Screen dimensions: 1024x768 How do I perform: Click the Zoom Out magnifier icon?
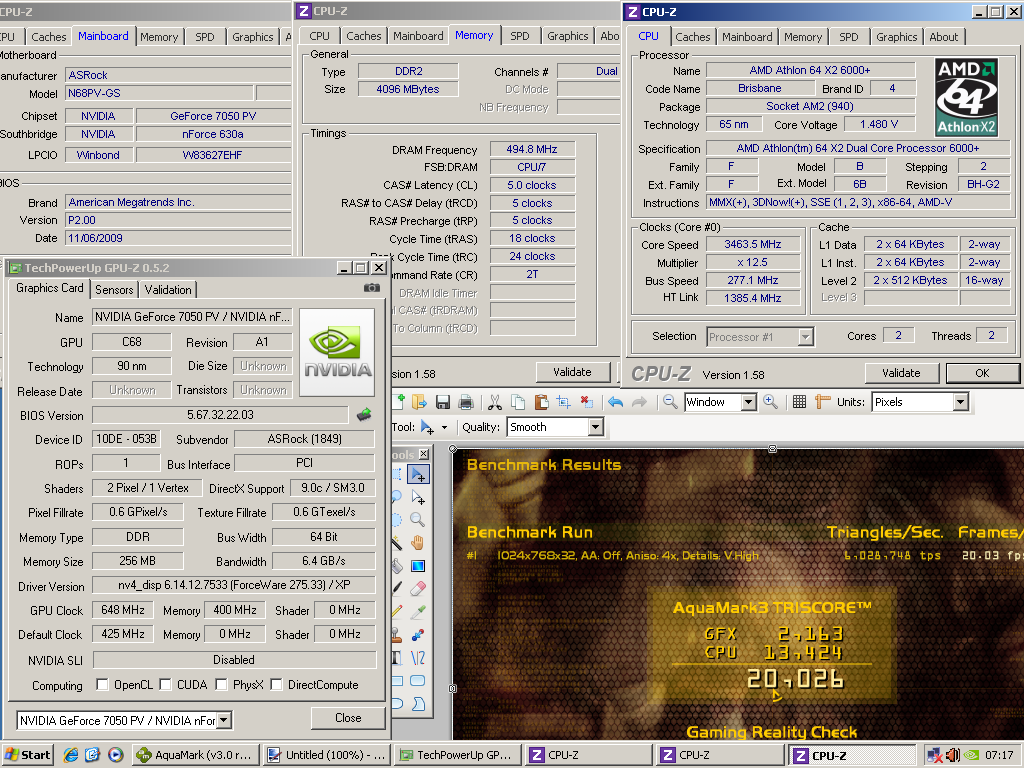669,402
